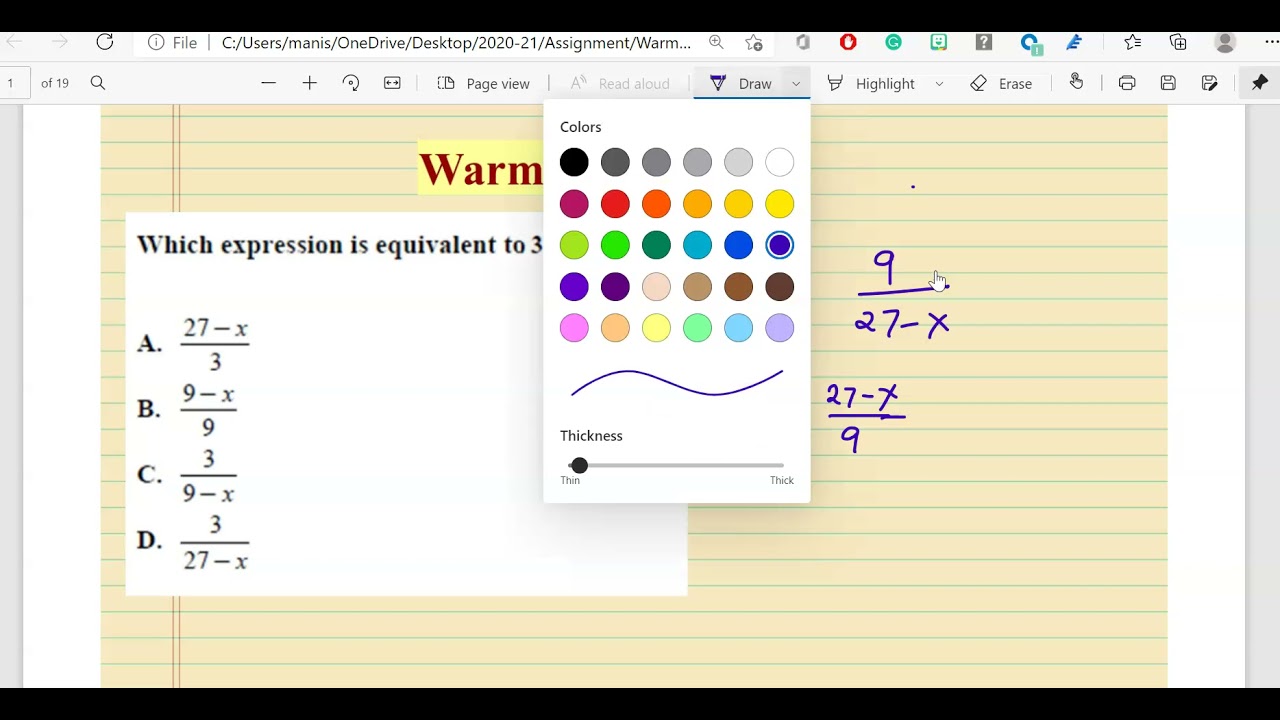The image size is (1280, 720).
Task: Pin the PDF toolbar
Action: click(x=1260, y=83)
